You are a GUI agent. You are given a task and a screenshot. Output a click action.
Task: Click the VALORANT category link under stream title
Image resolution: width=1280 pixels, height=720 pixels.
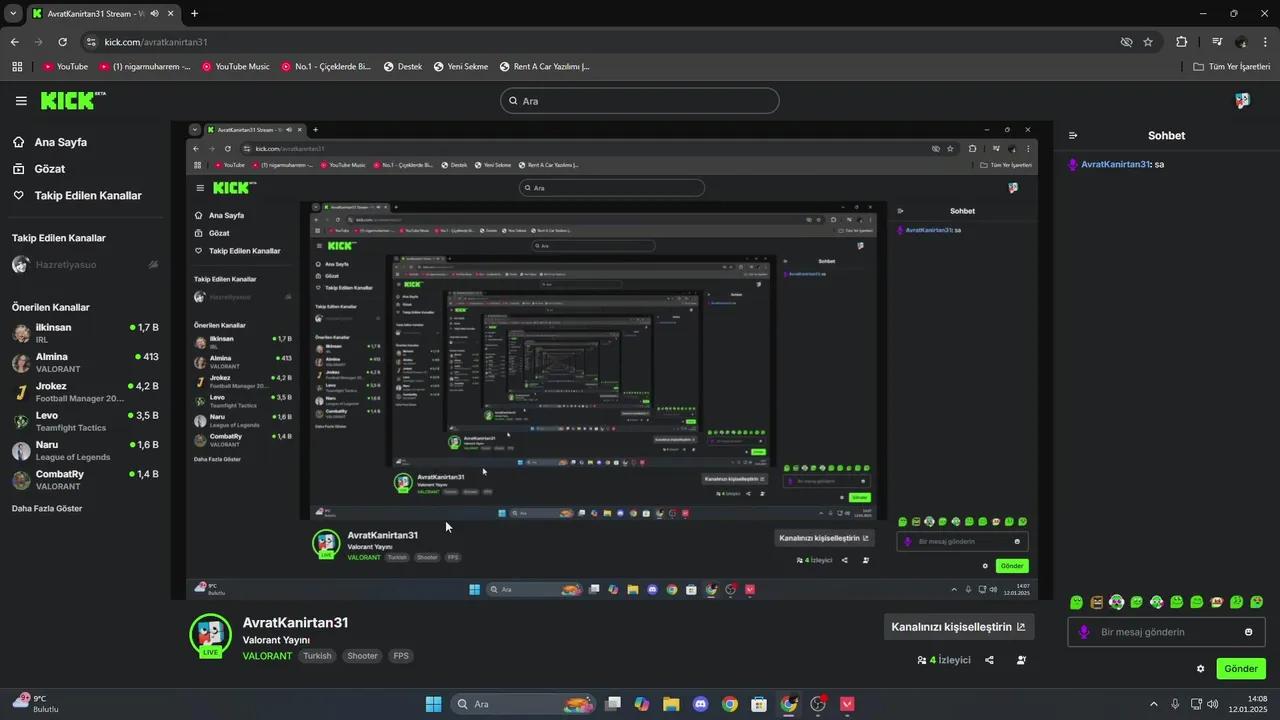coord(267,656)
